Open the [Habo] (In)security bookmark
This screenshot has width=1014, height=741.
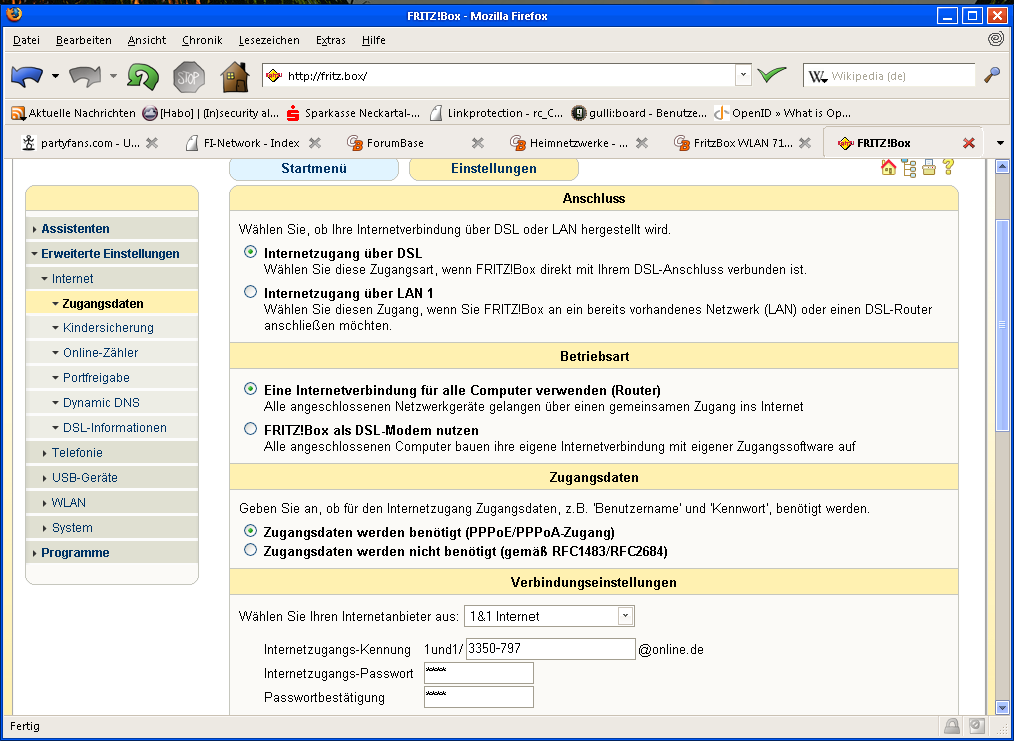click(211, 113)
